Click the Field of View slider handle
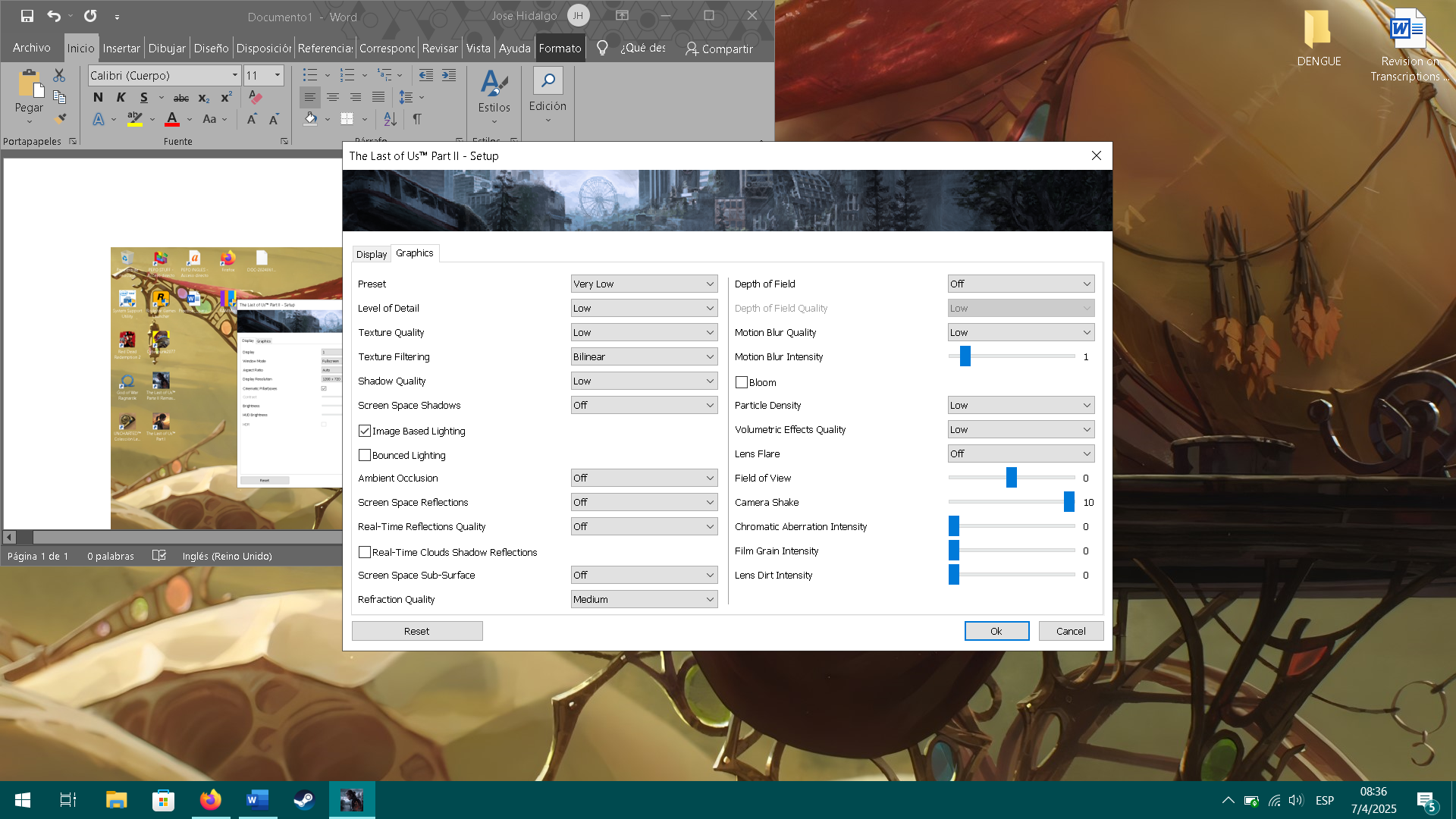Viewport: 1456px width, 819px height. click(1011, 478)
